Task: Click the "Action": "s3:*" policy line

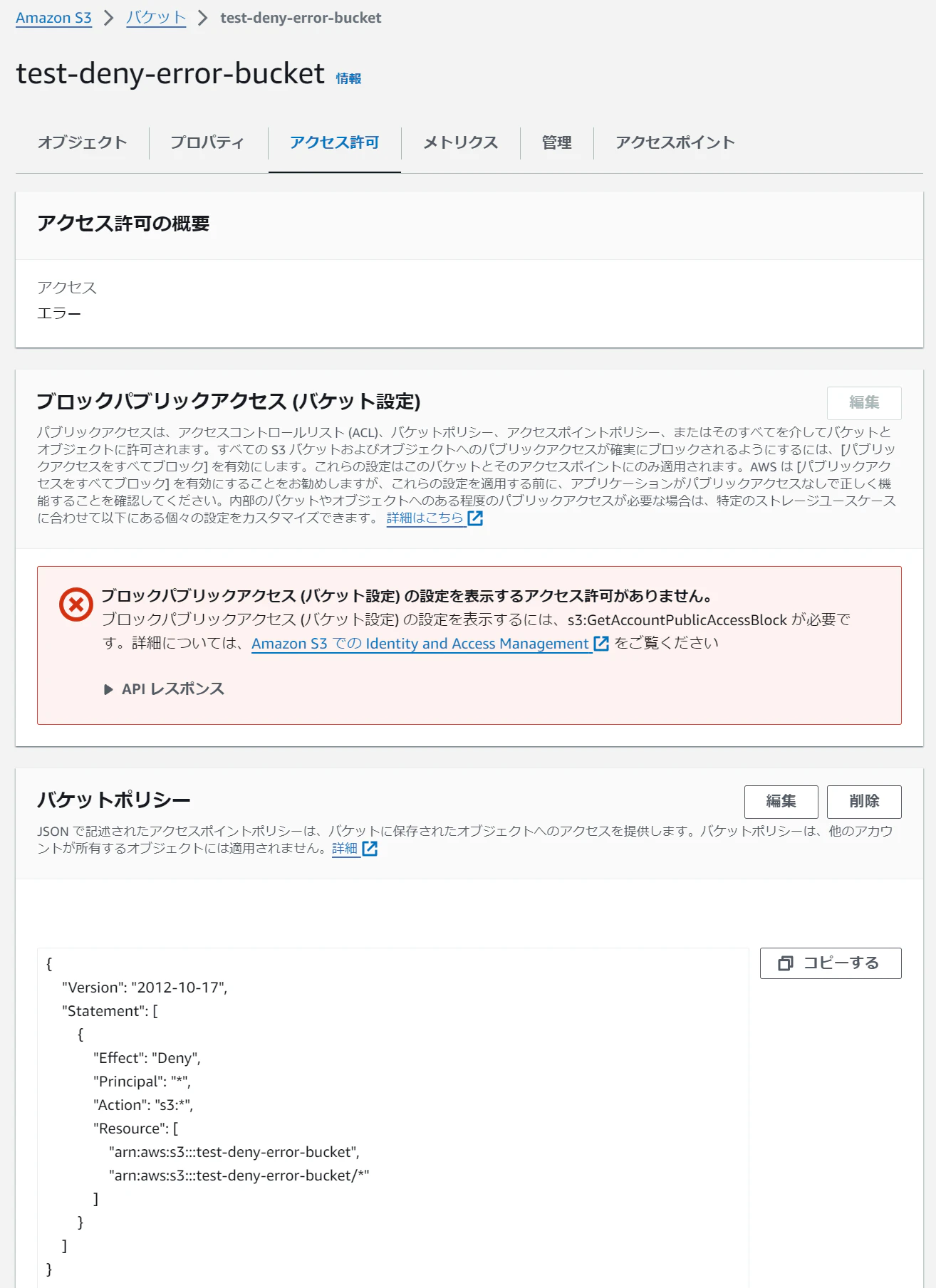Action: pos(143,1105)
